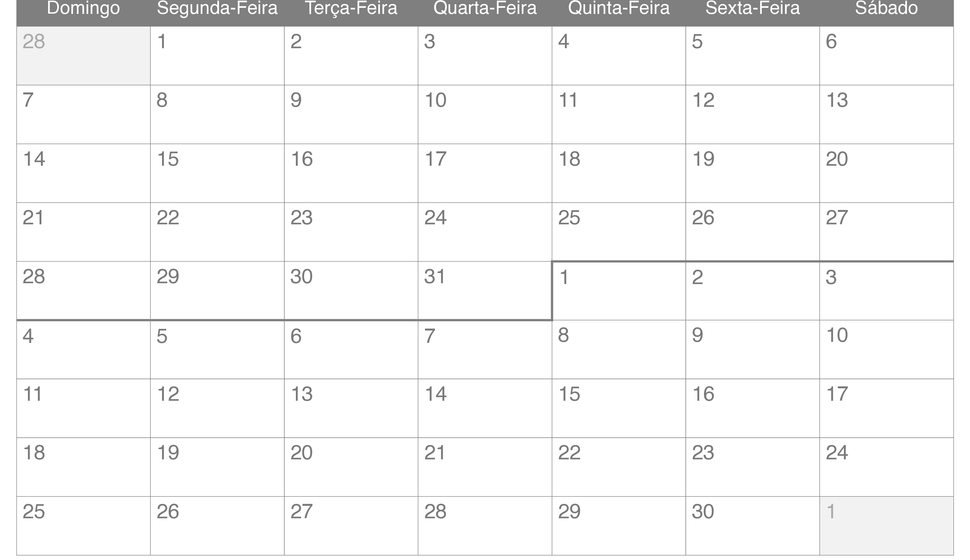Pick day 1 in the Segunda-Feira column
The height and width of the screenshot is (560, 970).
tap(217, 56)
